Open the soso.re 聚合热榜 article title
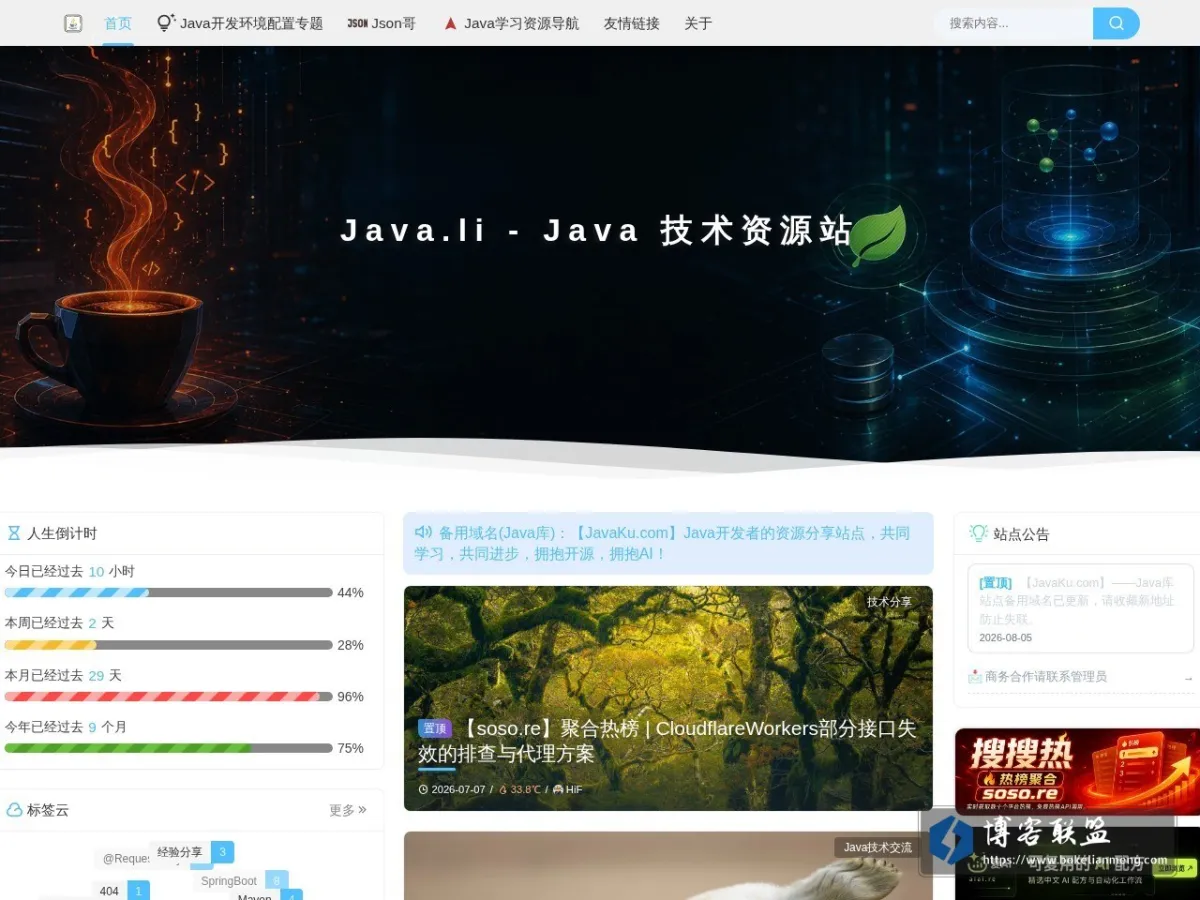 point(667,741)
